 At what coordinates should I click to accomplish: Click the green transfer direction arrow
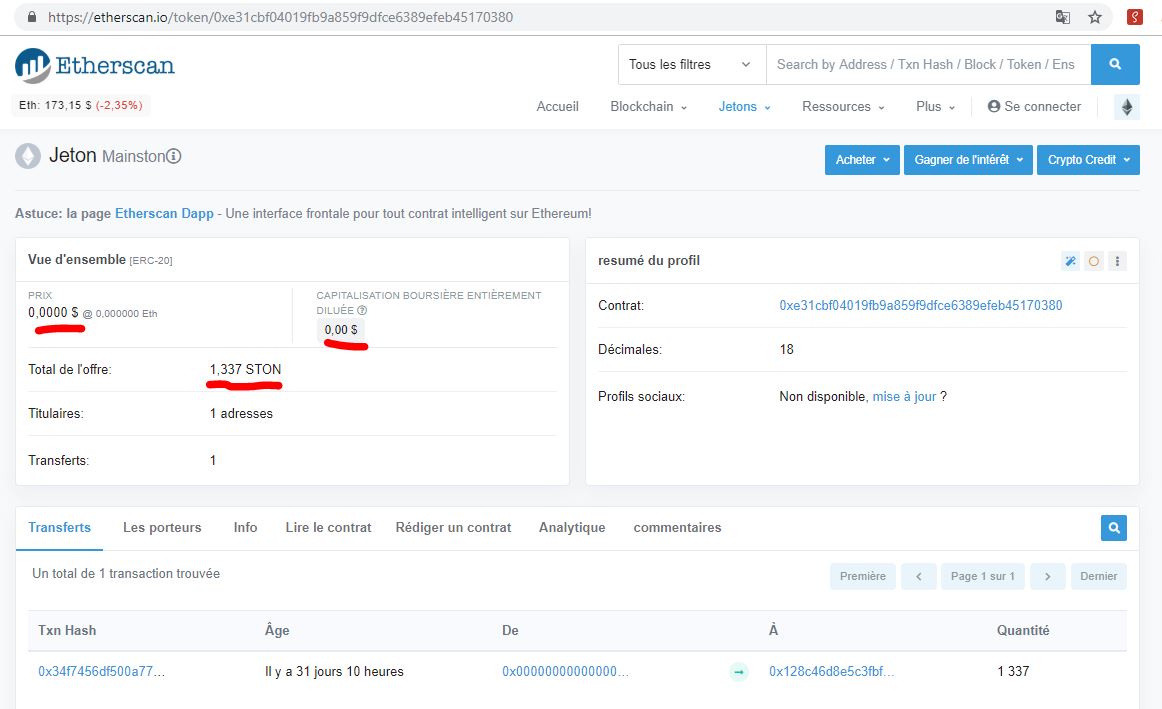[x=738, y=672]
